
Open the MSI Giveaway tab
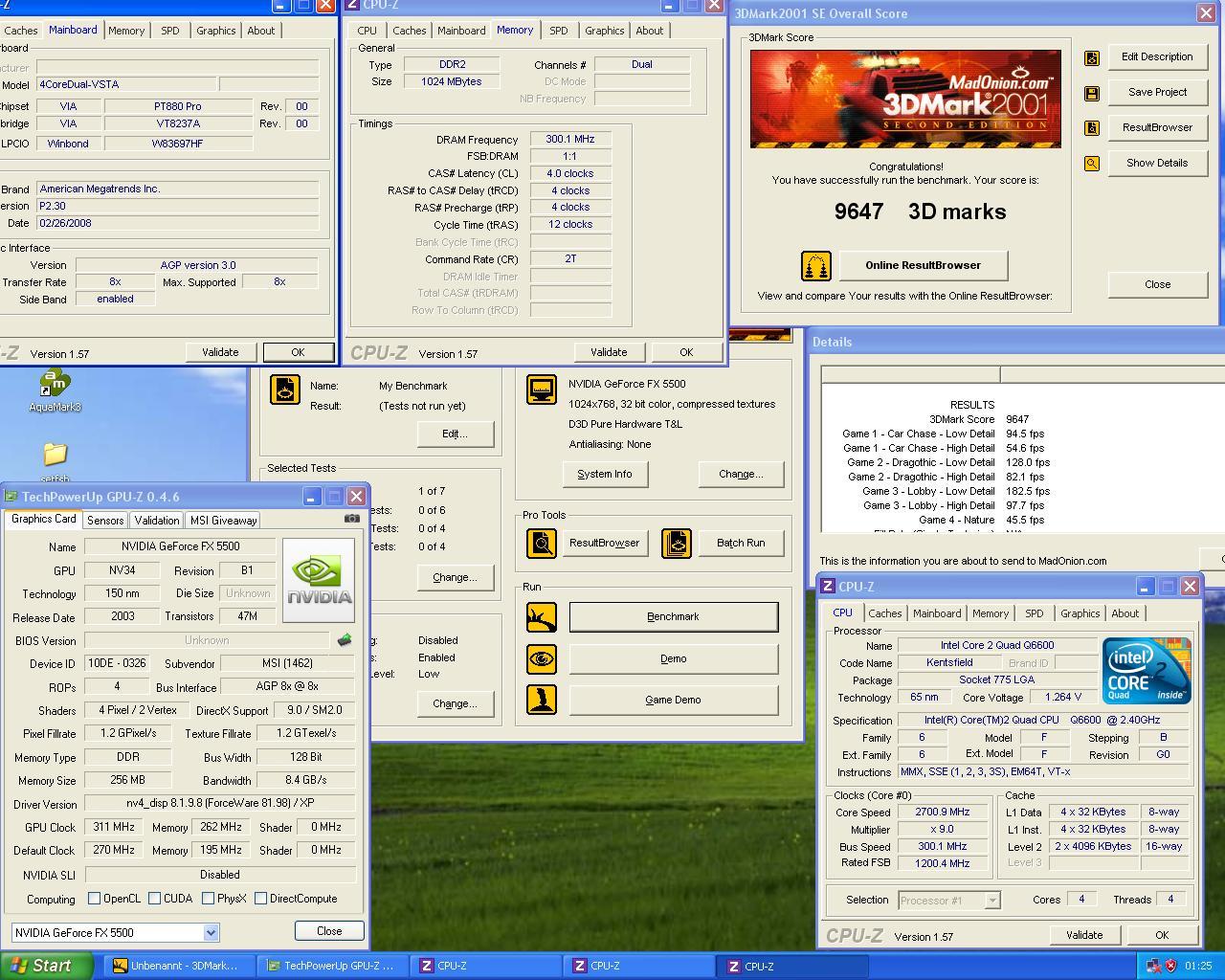[x=223, y=520]
